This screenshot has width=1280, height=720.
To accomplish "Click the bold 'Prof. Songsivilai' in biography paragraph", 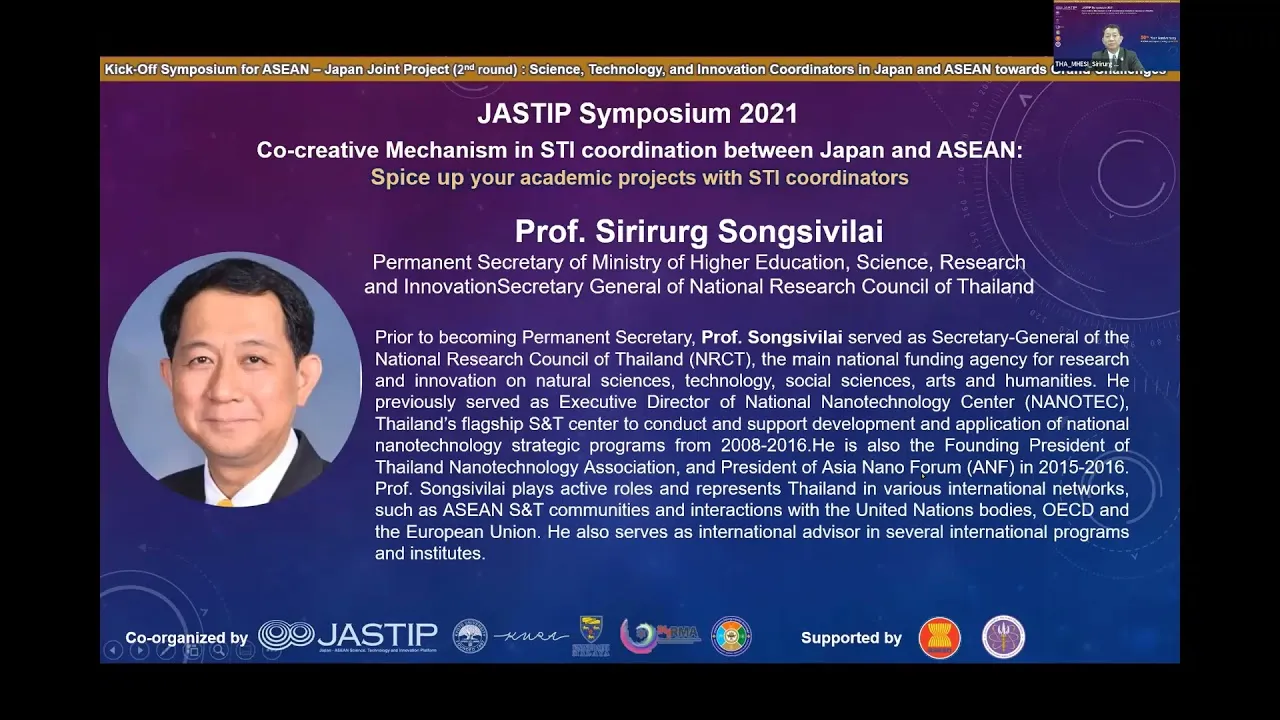I will (772, 337).
